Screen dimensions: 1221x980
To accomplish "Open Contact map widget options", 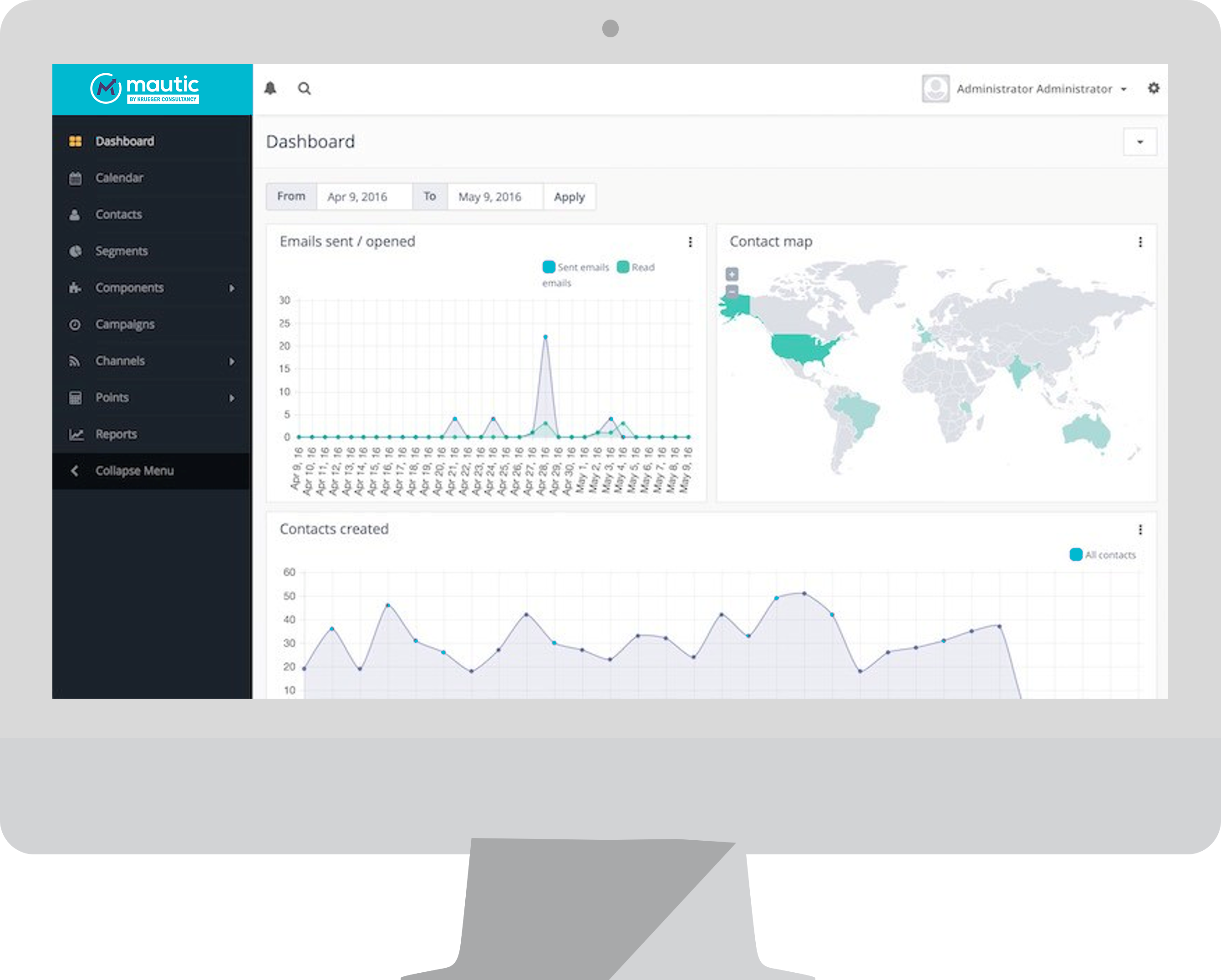I will click(x=1140, y=242).
